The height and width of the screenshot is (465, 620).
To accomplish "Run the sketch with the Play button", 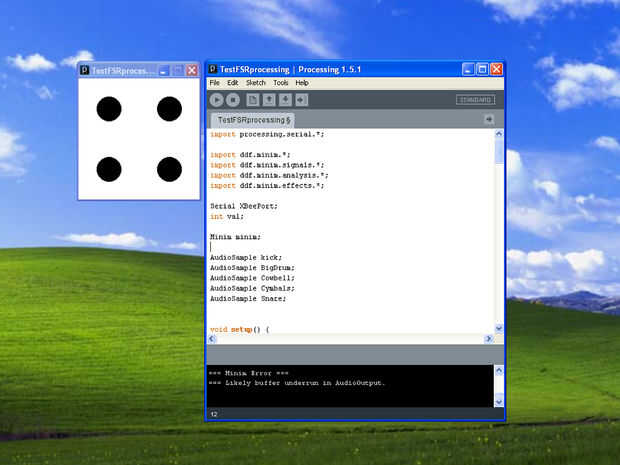I will pos(216,100).
